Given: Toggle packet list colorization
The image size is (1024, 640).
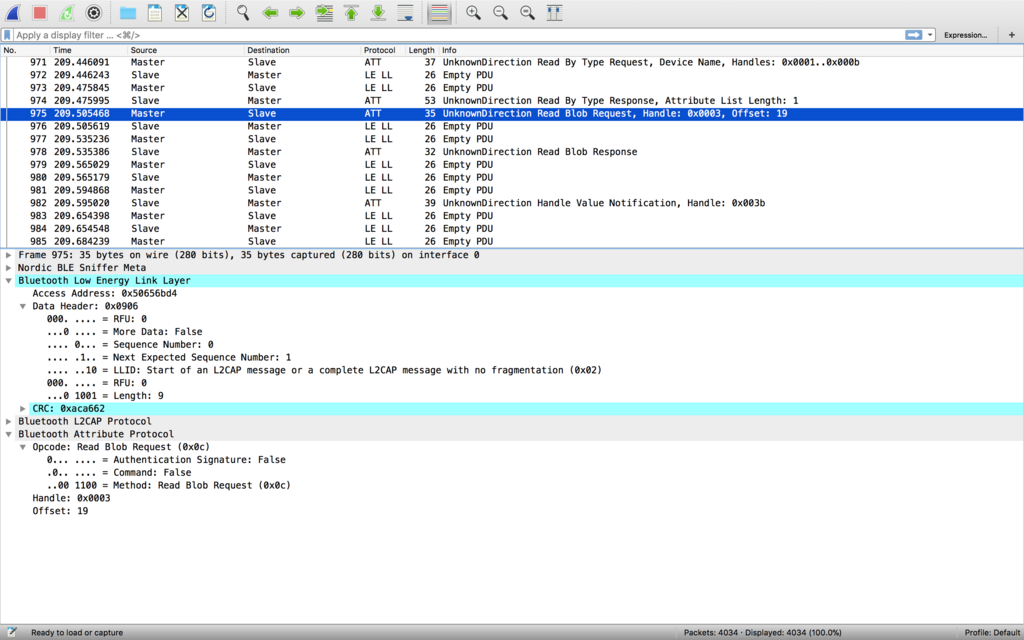Looking at the screenshot, I should click(440, 12).
